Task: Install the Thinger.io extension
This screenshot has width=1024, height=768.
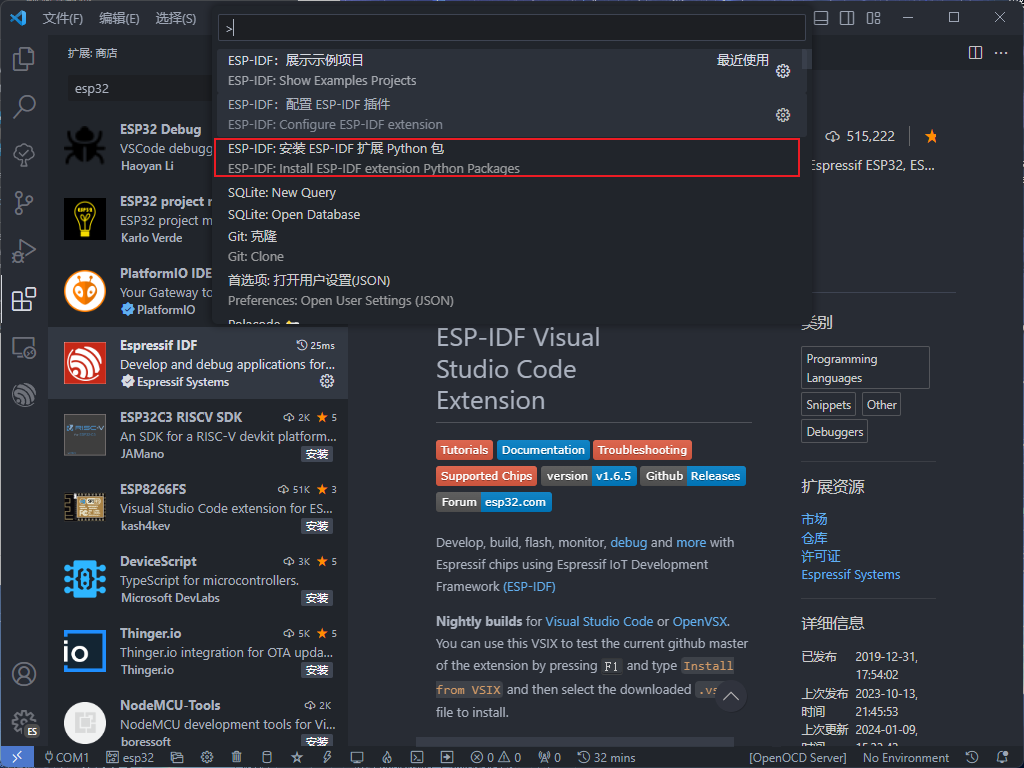Action: click(317, 670)
